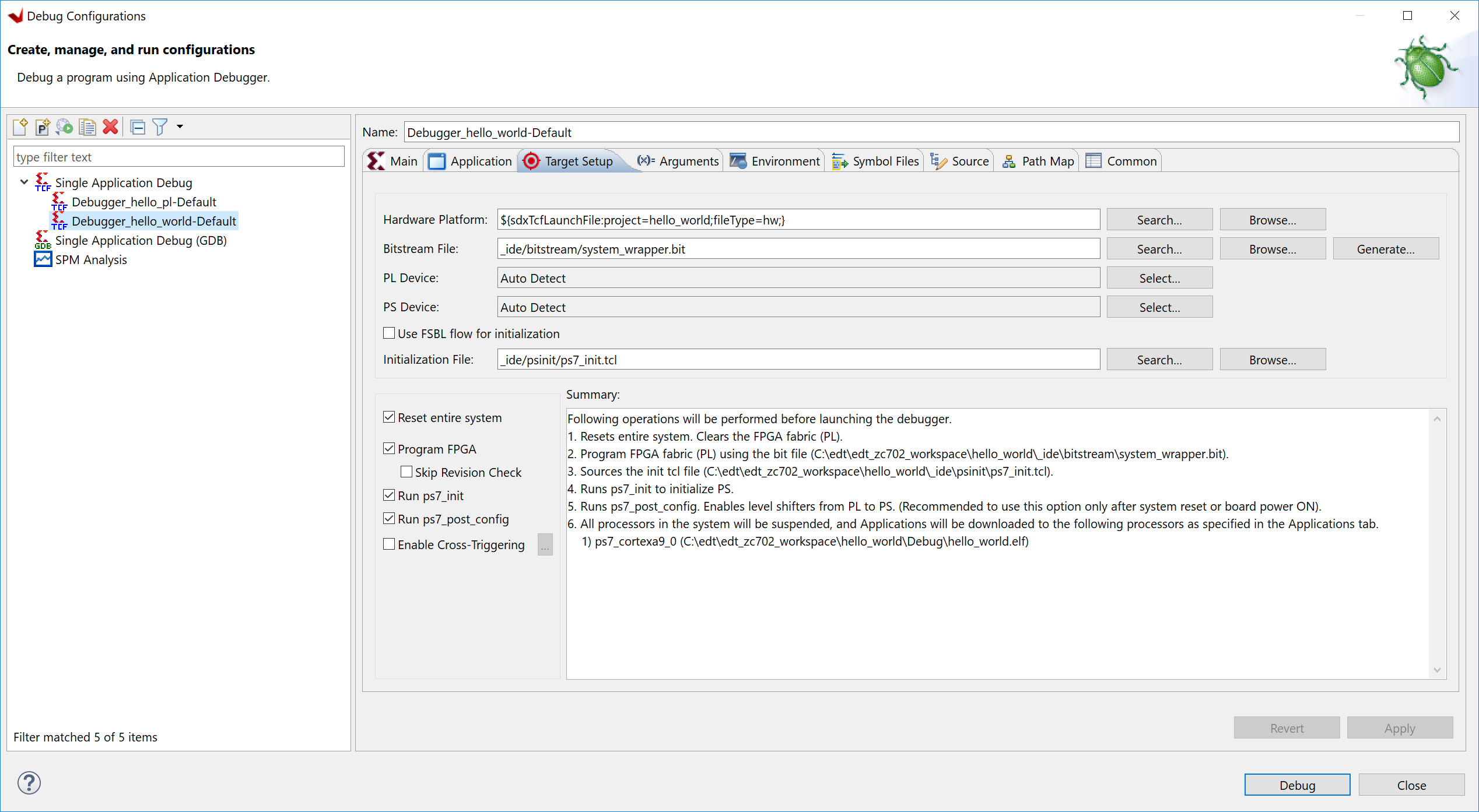Enable Skip Revision Check checkbox
Image resolution: width=1479 pixels, height=812 pixels.
tap(406, 472)
